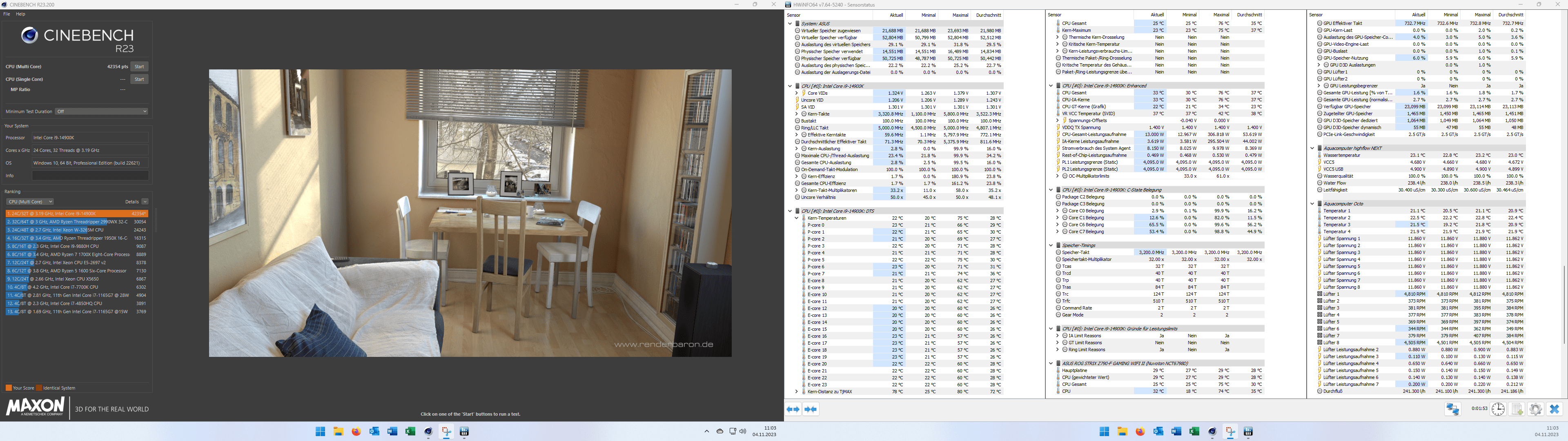1568x441 pixels.
Task: Close sensors with the blue X icon
Action: [1554, 409]
